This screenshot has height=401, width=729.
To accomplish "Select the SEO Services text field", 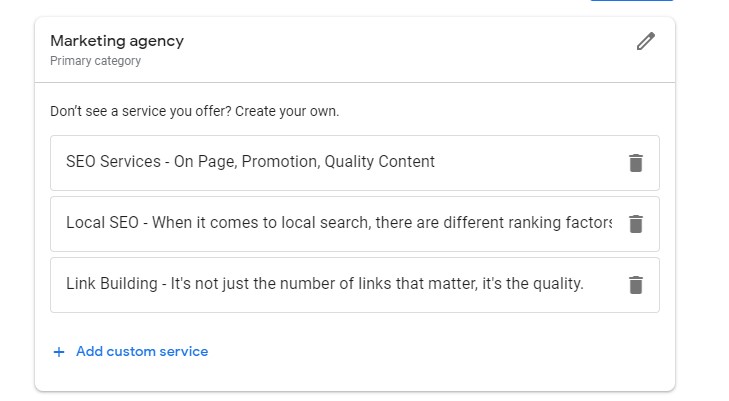I will click(x=340, y=162).
